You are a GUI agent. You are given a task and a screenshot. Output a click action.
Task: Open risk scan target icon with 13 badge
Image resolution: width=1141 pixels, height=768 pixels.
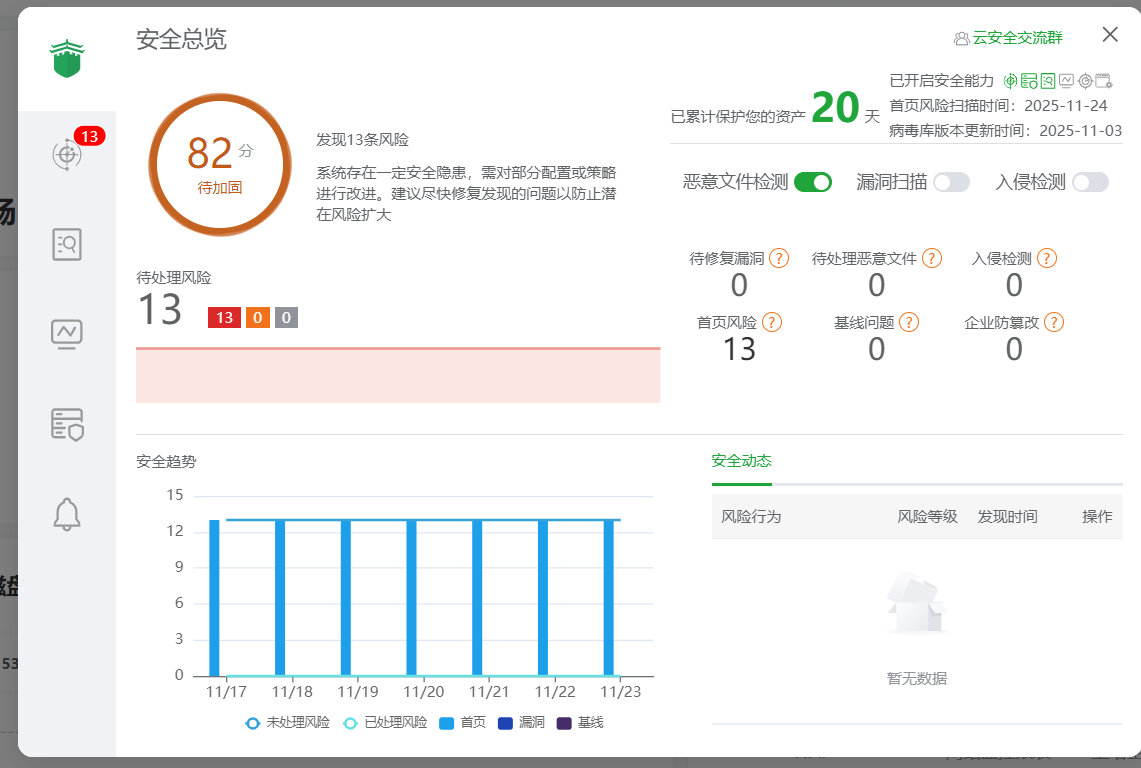[67, 154]
